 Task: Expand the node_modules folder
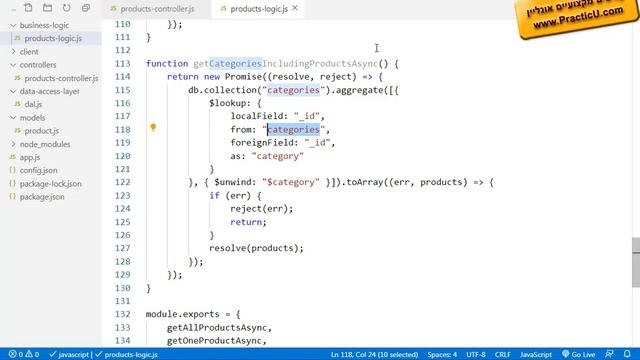(x=45, y=144)
